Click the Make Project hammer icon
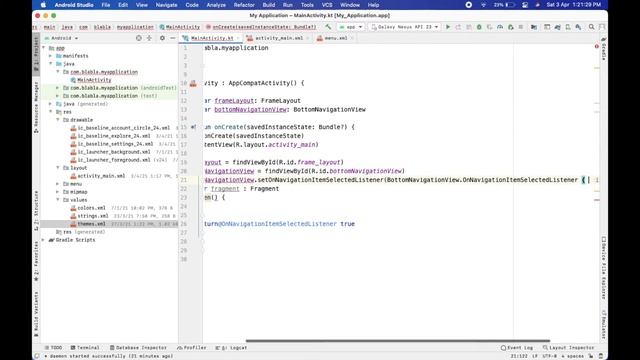The width and height of the screenshot is (640, 360). pyautogui.click(x=328, y=27)
